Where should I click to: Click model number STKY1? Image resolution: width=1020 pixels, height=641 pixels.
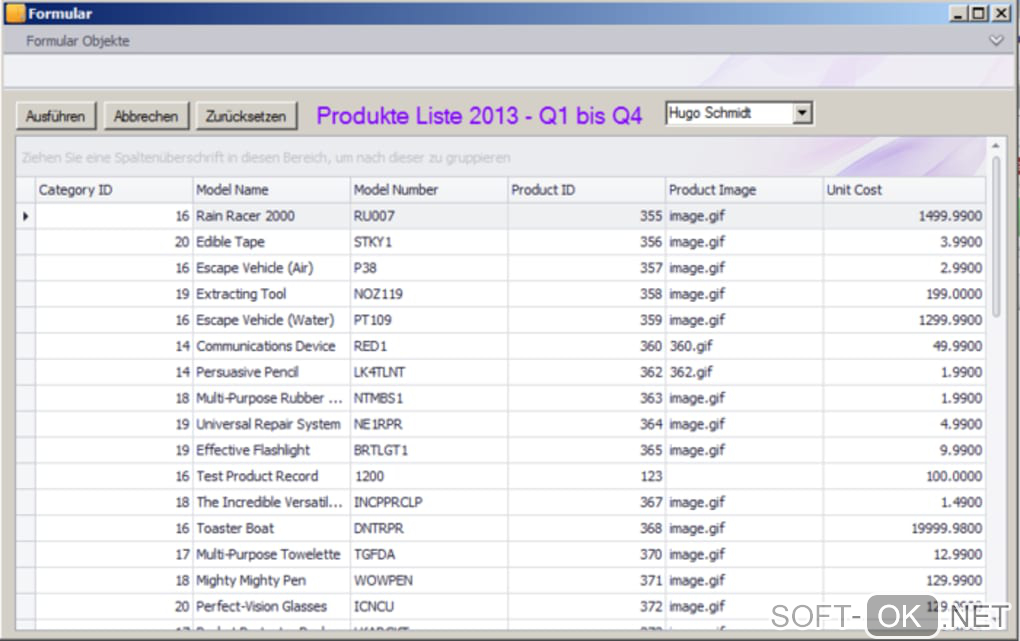(373, 242)
